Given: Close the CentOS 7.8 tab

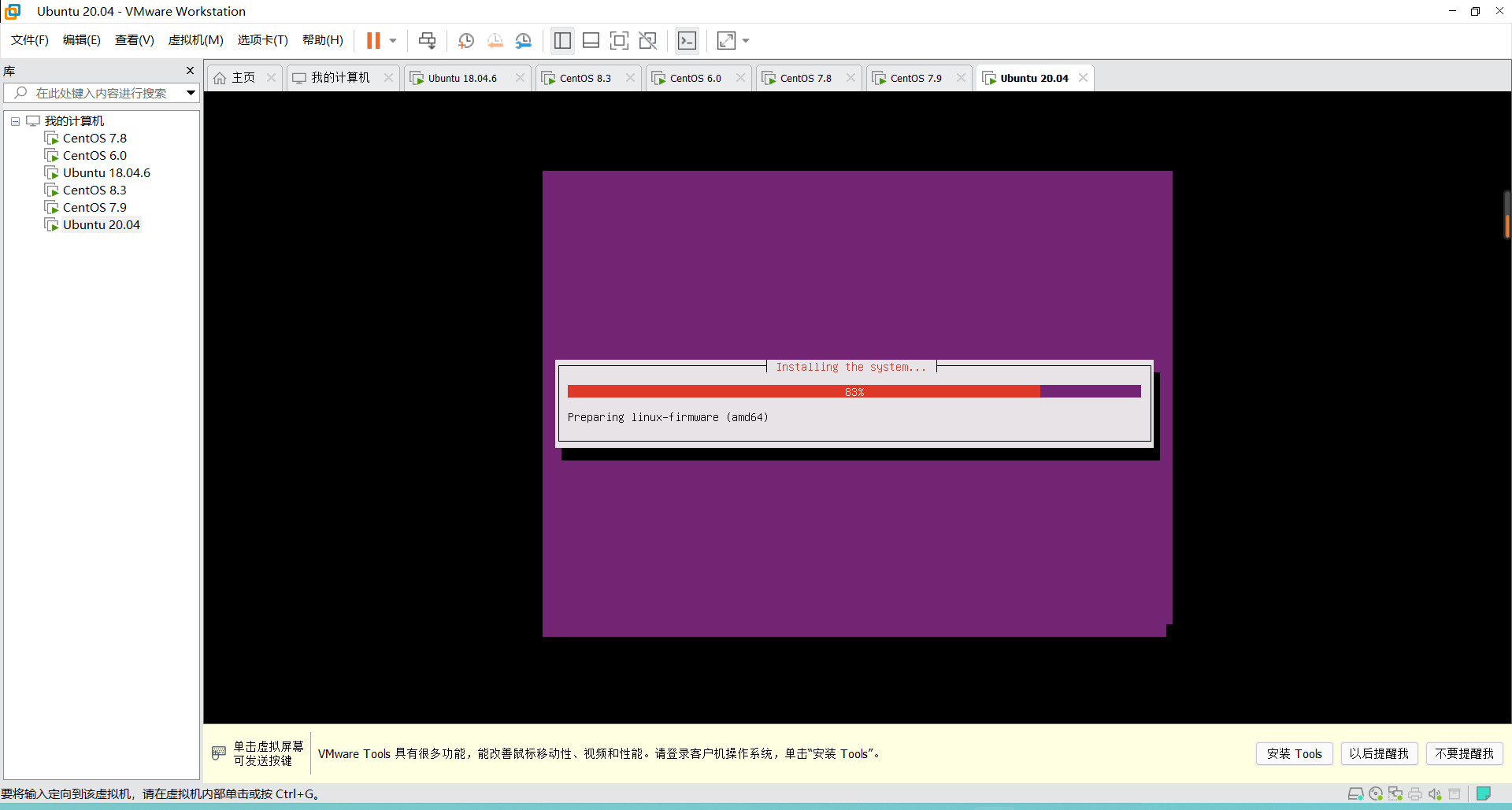Looking at the screenshot, I should [850, 77].
